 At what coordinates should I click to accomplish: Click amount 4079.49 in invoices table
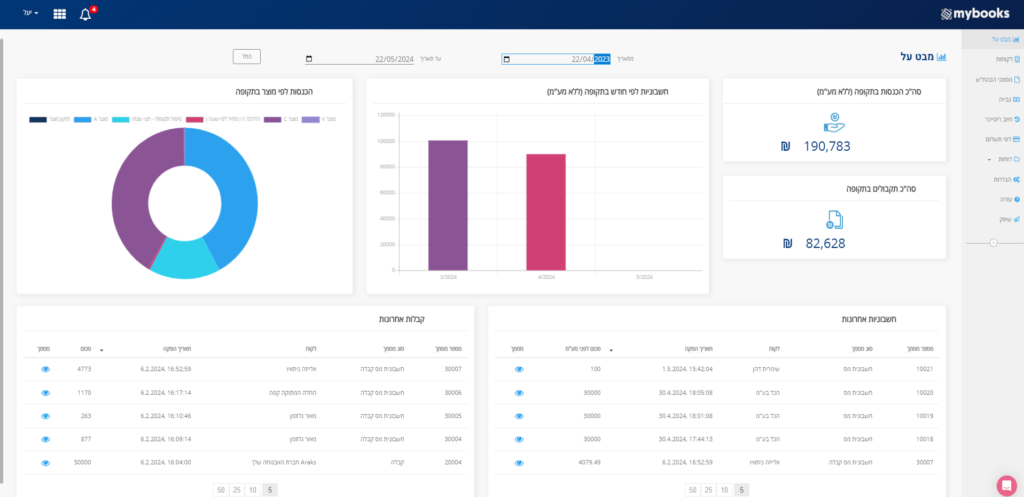click(589, 462)
